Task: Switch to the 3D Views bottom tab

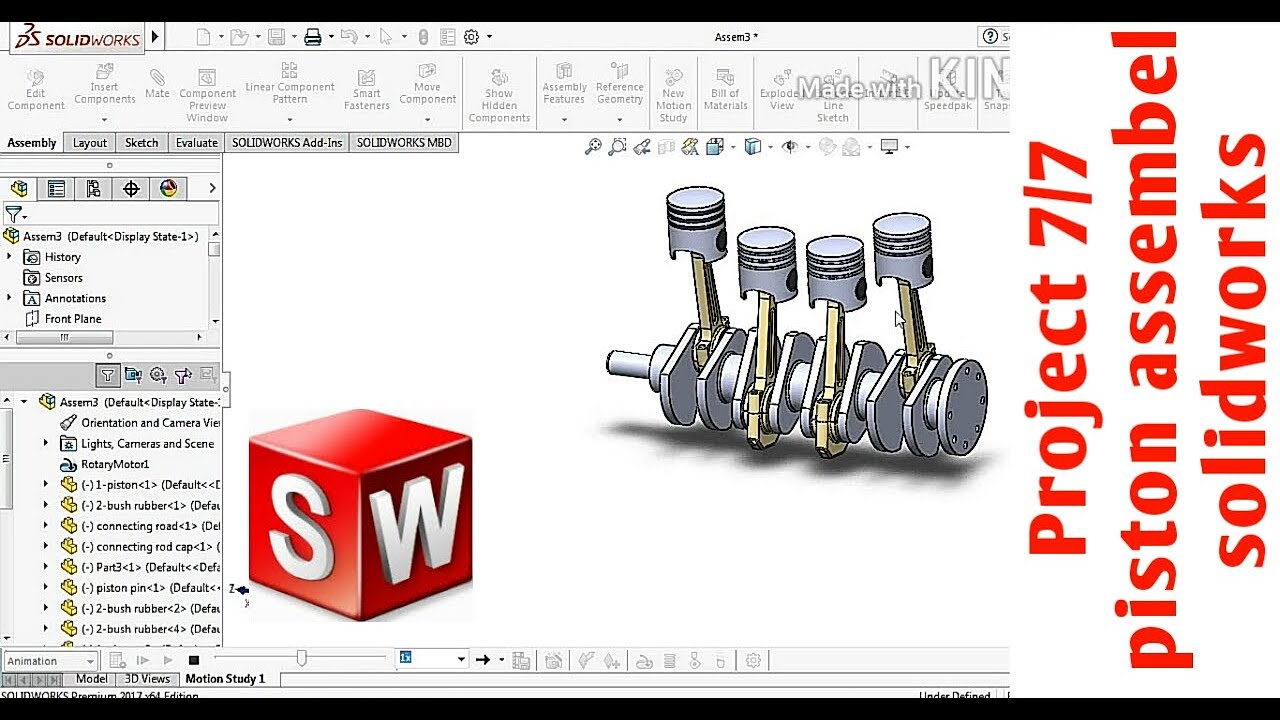Action: (x=147, y=679)
